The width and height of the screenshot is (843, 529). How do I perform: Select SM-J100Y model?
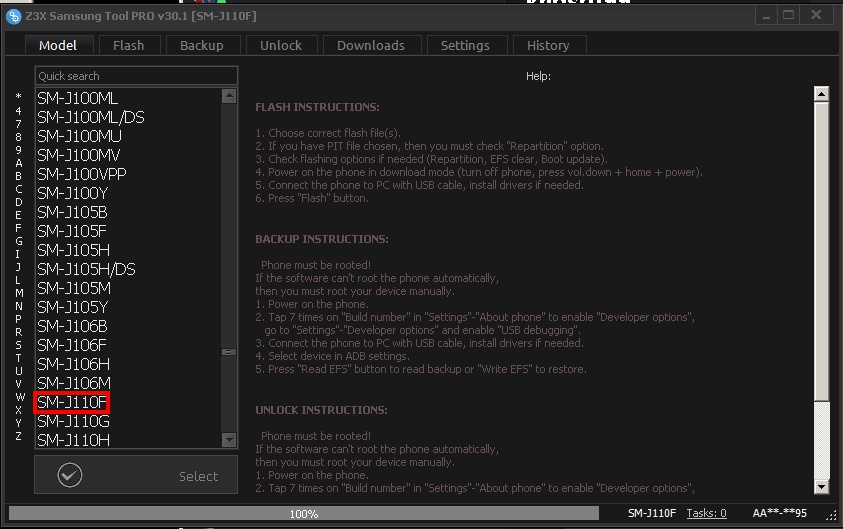[x=73, y=193]
